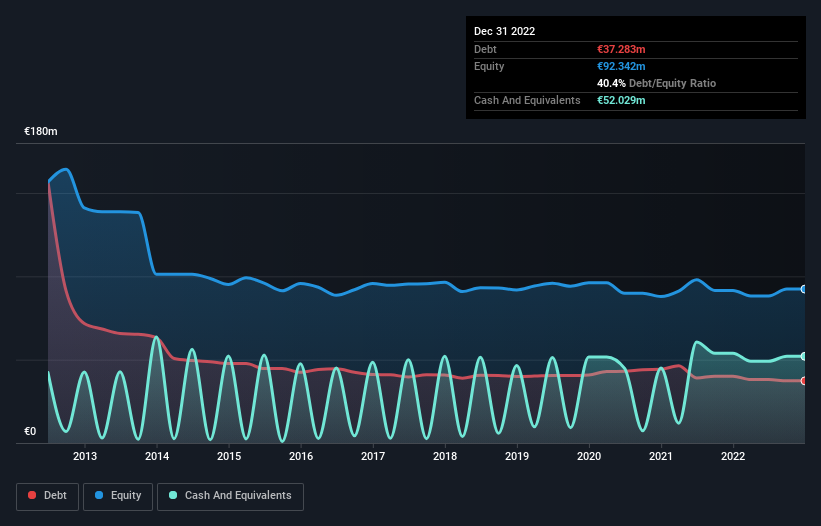Image resolution: width=821 pixels, height=526 pixels.
Task: Click the 2022 x-axis label
Action: 733,456
